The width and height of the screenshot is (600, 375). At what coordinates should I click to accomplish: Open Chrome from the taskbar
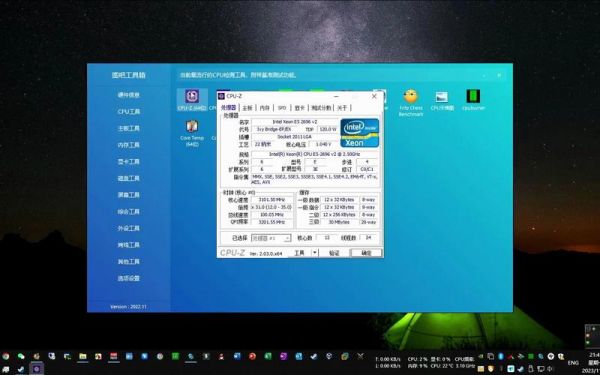tap(6, 356)
